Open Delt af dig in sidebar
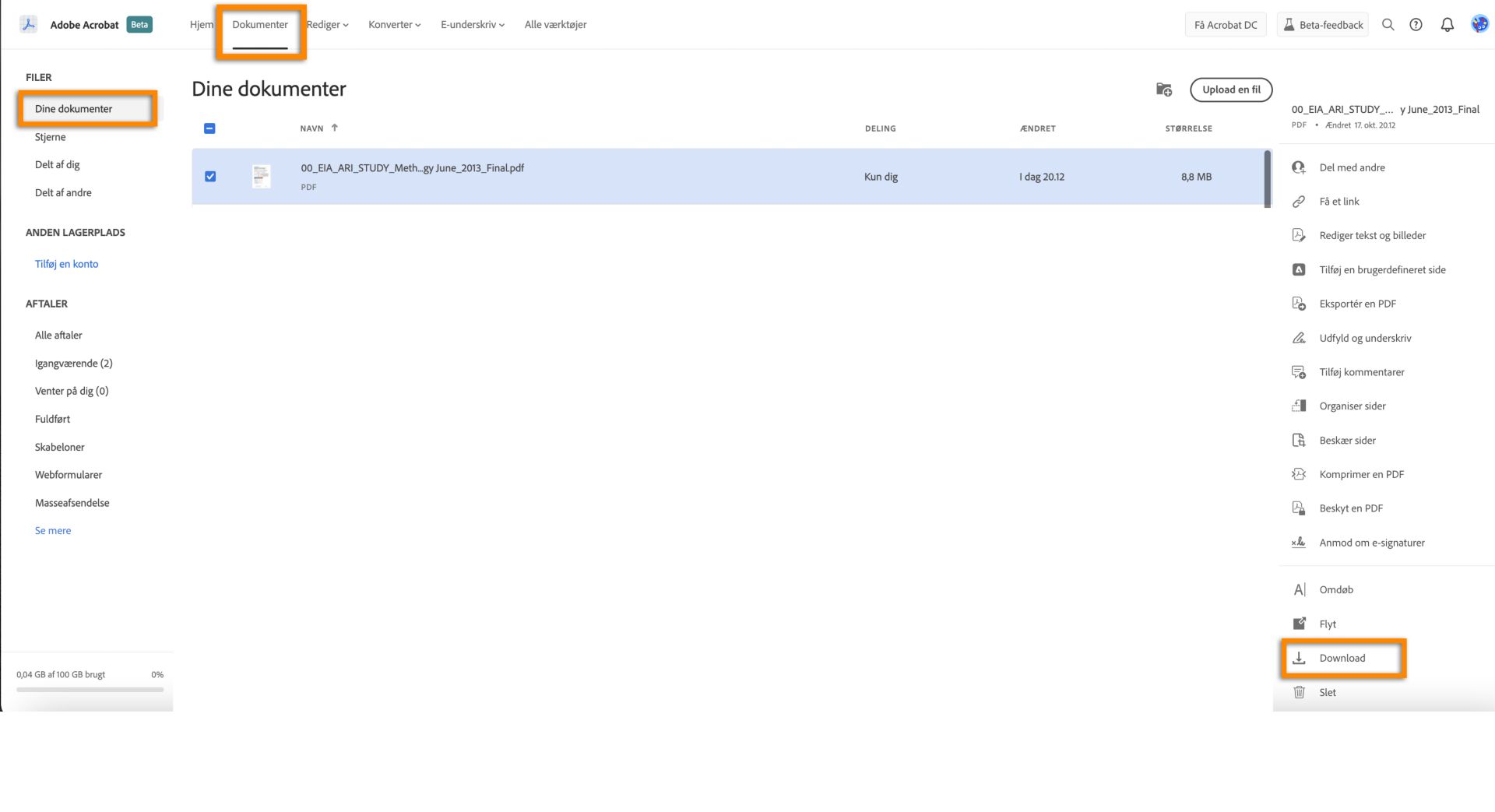 (58, 165)
